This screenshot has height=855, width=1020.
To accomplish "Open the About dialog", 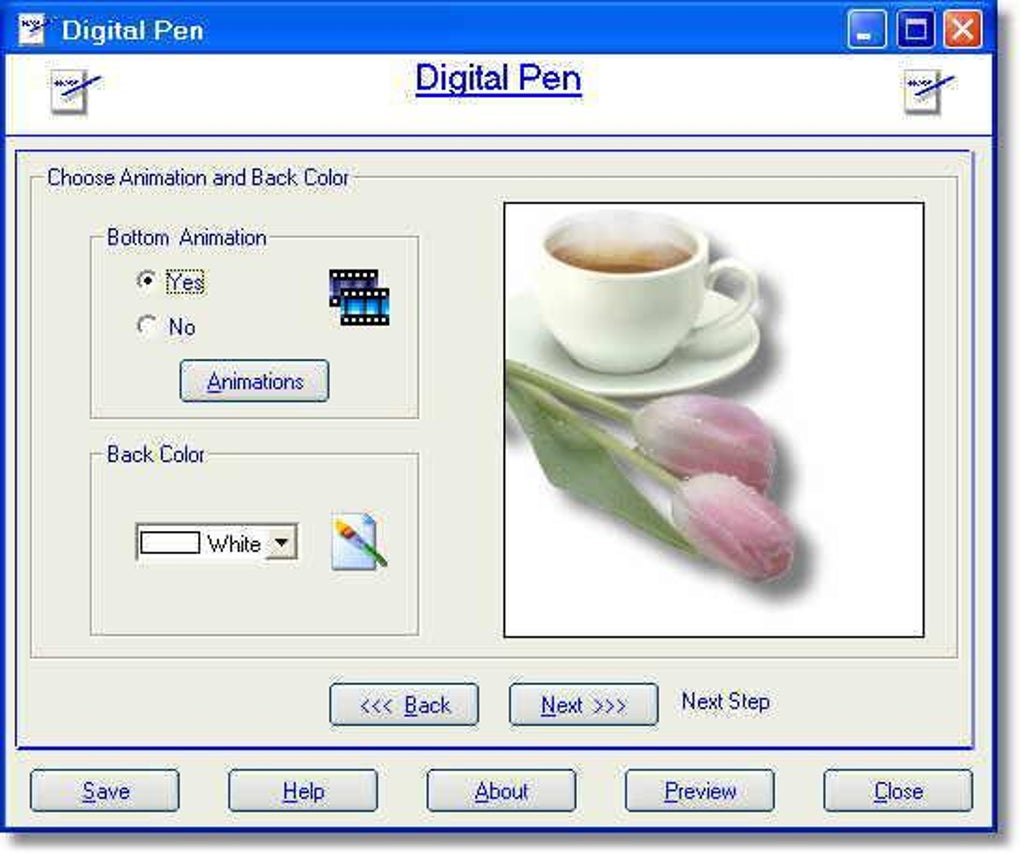I will click(x=500, y=791).
